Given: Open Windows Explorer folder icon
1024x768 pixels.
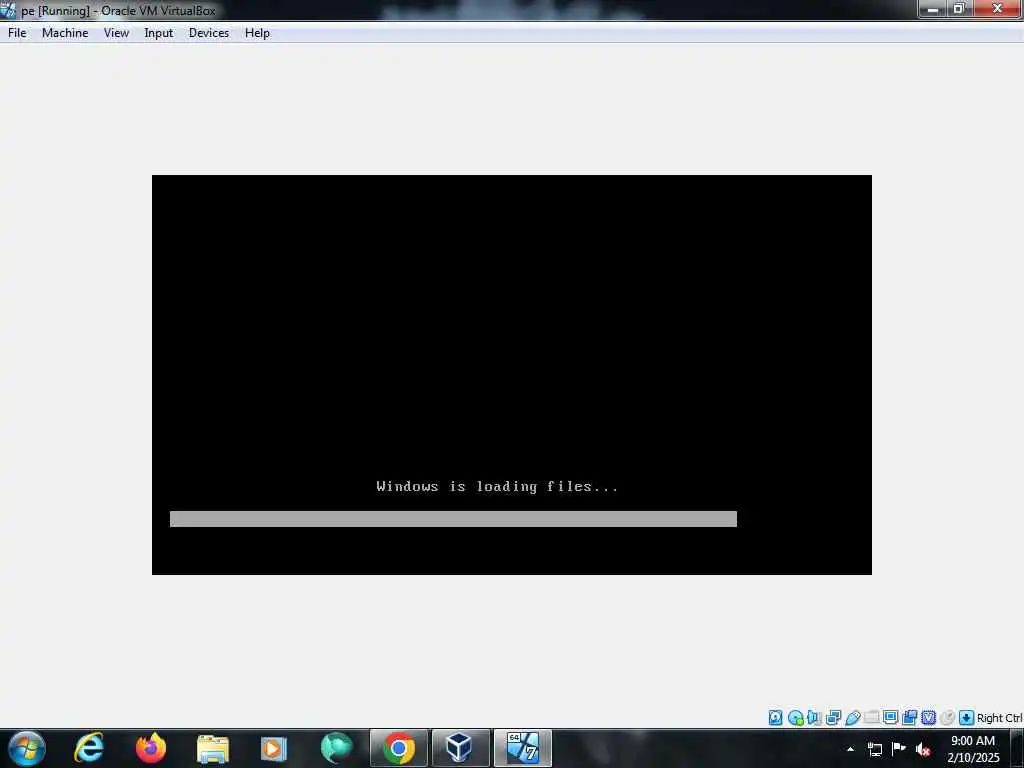Looking at the screenshot, I should click(x=212, y=748).
